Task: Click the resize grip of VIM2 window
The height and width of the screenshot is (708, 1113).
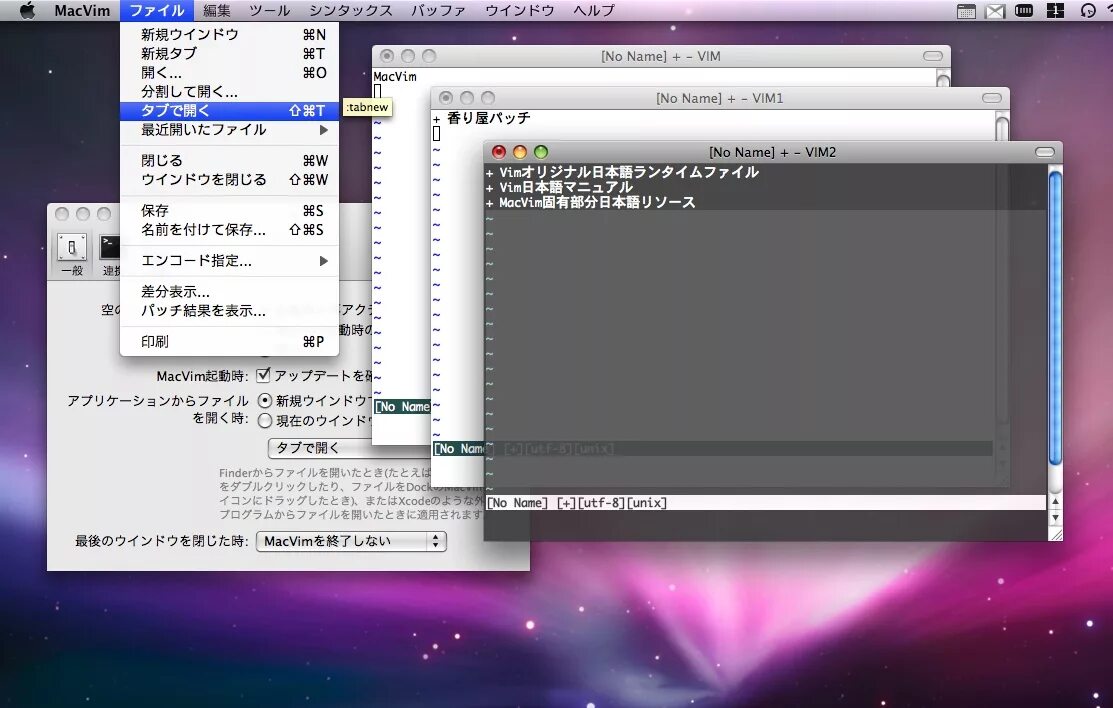Action: 1056,534
